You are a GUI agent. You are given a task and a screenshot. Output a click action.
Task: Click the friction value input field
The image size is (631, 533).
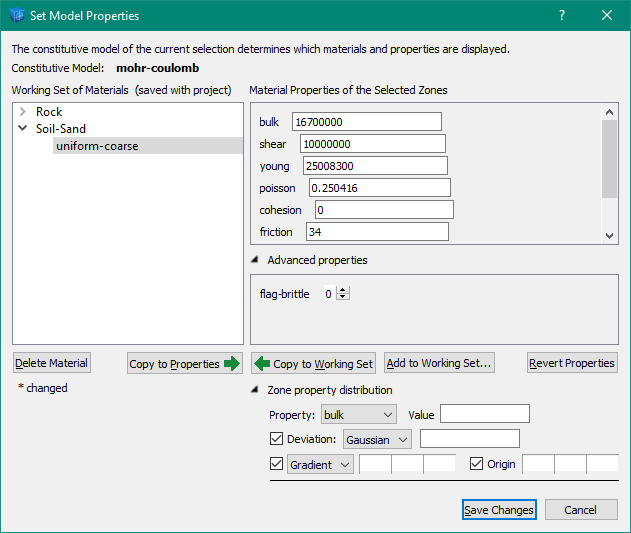(x=376, y=232)
